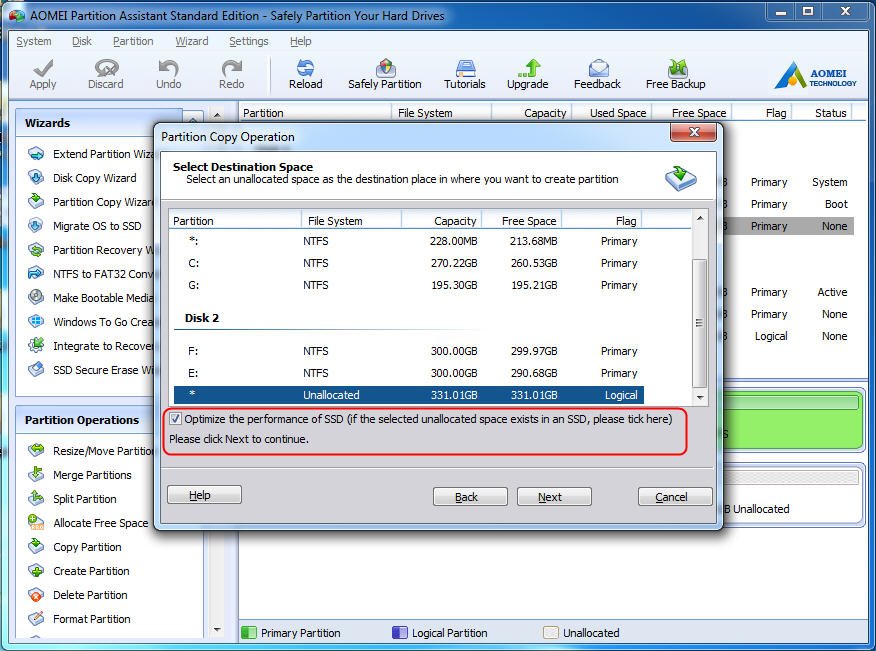Click the AOMEI Technology logo
876x651 pixels.
[x=816, y=75]
